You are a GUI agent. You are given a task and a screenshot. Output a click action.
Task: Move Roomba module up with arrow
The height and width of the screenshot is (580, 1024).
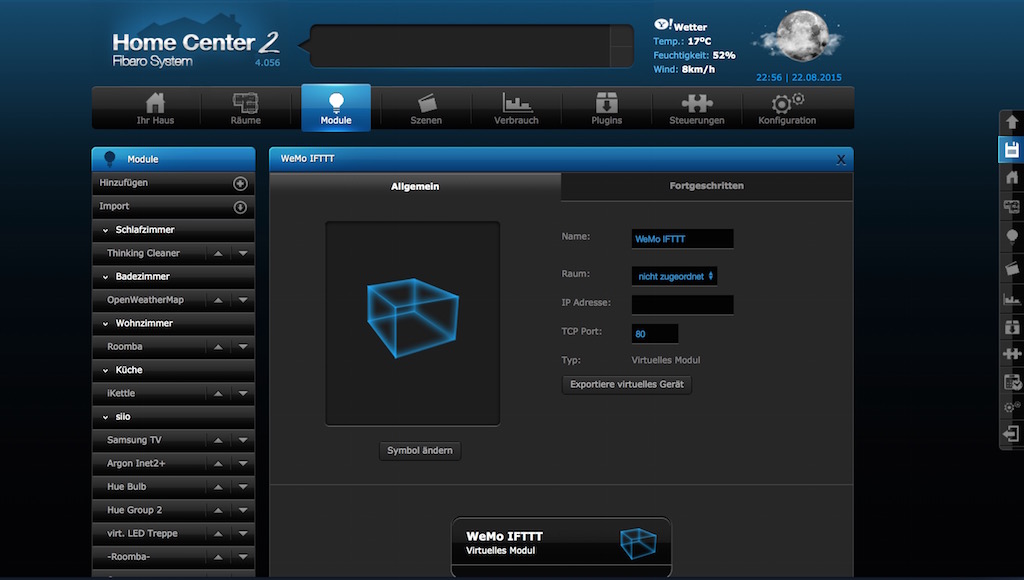pos(218,347)
